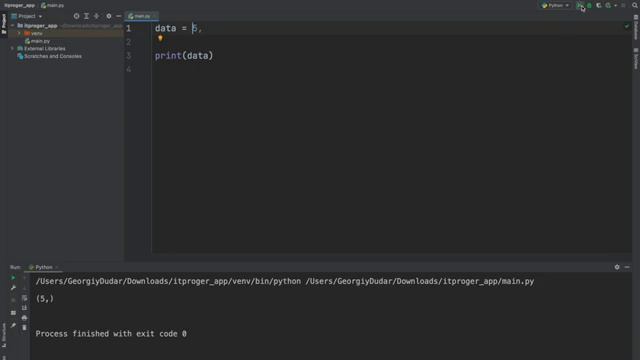
Task: Collapse the itproger_app root folder arrow
Action: click(x=13, y=25)
